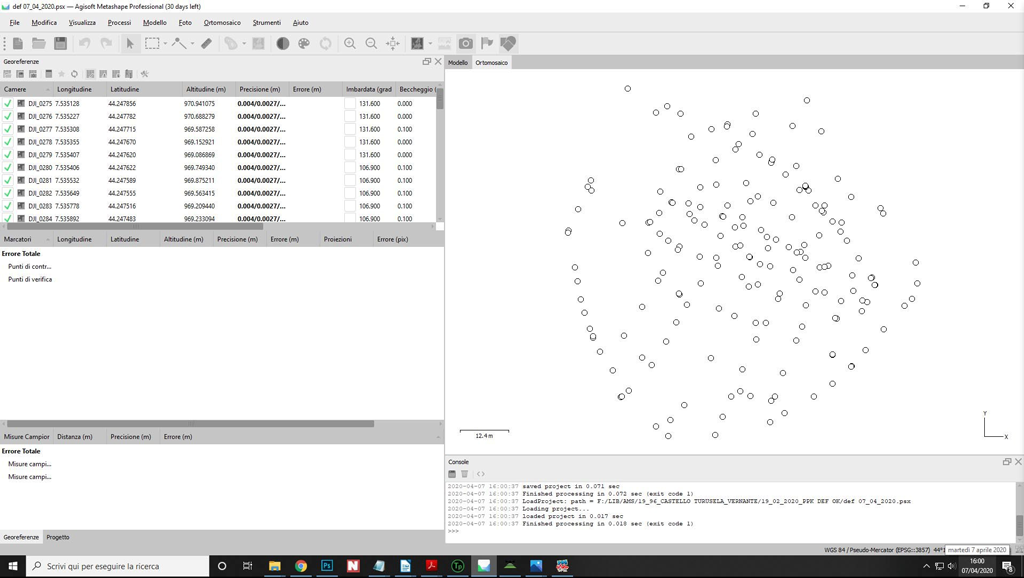Click the Save project icon

tap(61, 44)
